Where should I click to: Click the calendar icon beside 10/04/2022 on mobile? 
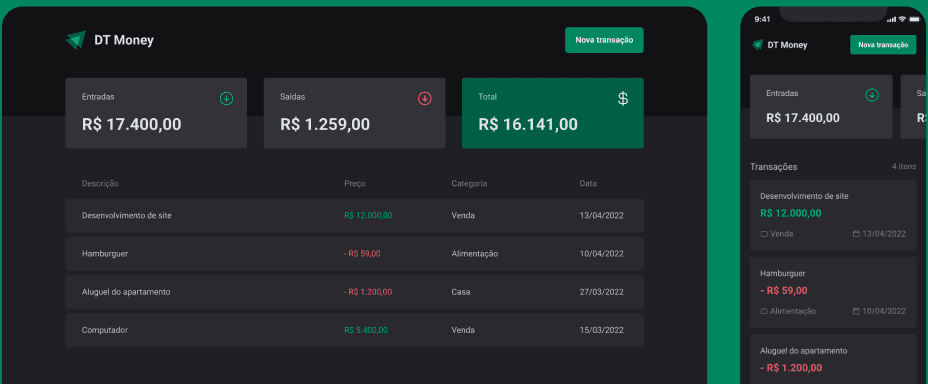pos(856,311)
